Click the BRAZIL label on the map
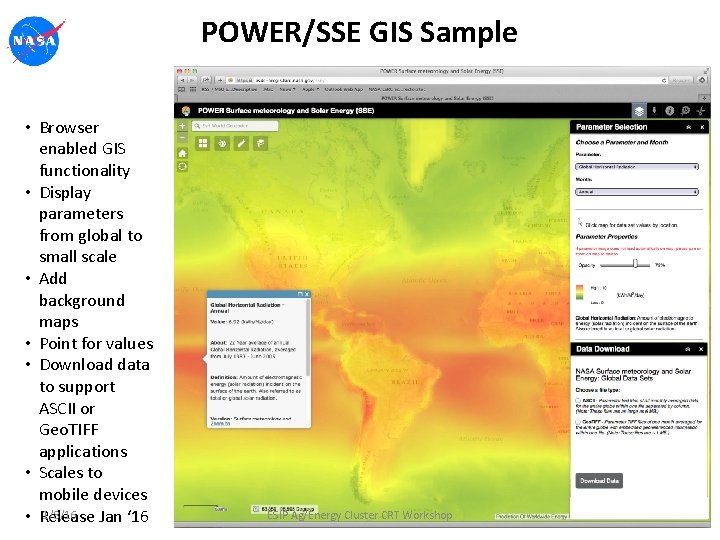720x540 pixels. click(x=405, y=382)
